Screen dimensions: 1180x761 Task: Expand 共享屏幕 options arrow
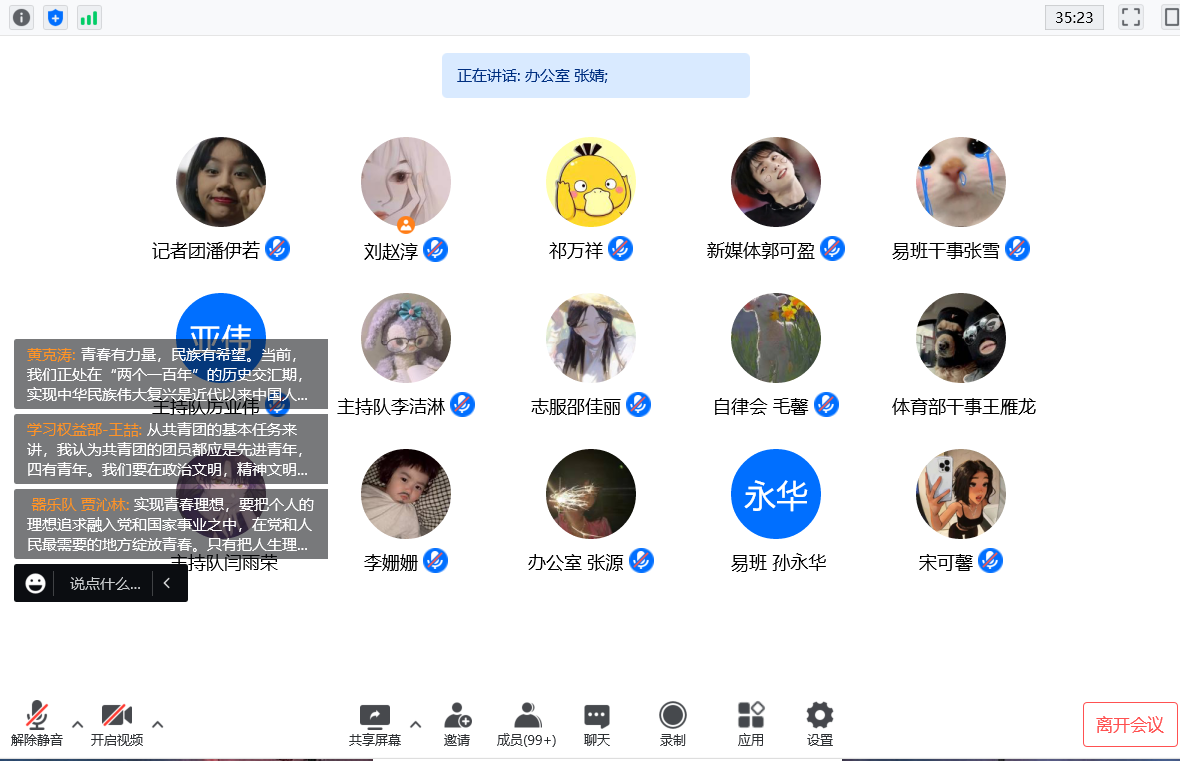[416, 724]
